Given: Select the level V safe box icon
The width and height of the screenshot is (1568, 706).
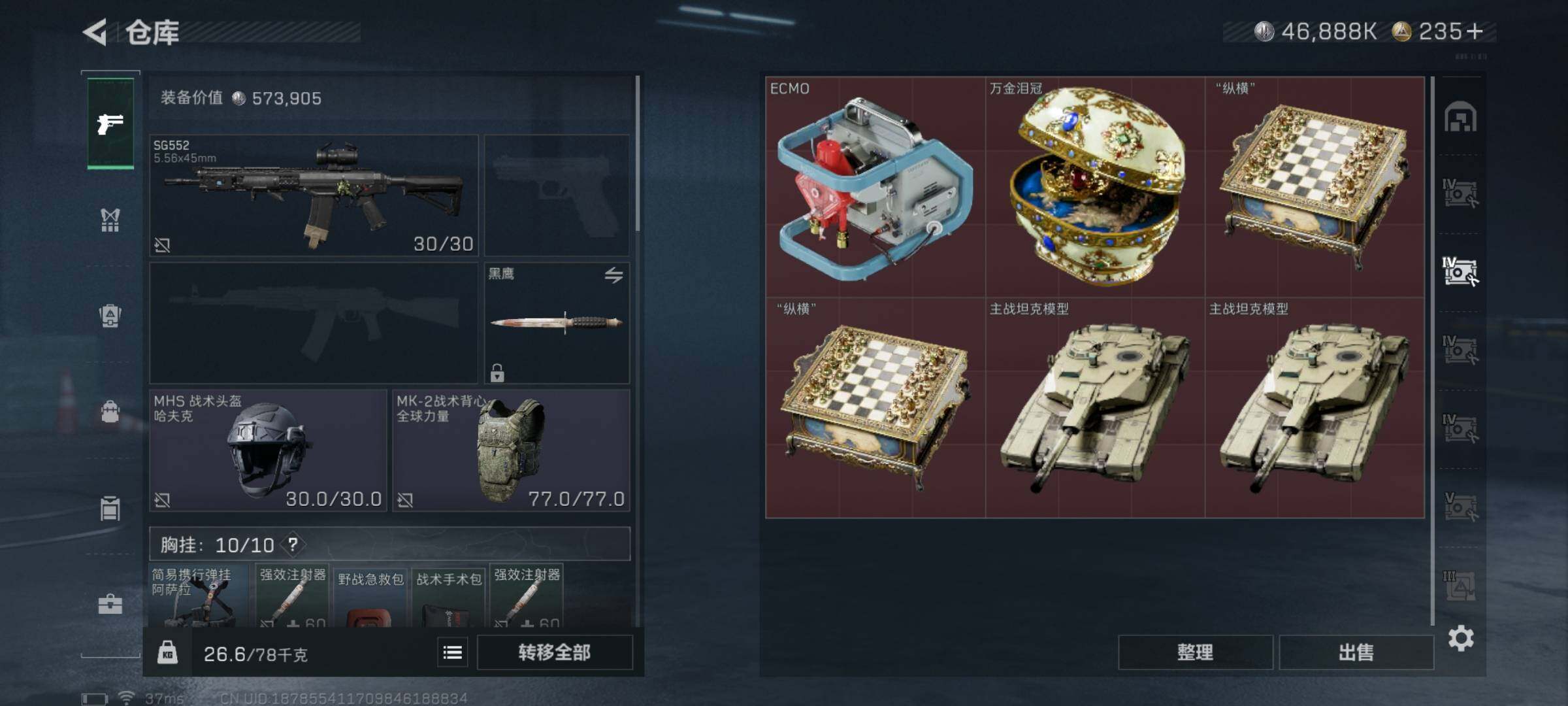Looking at the screenshot, I should (x=1460, y=507).
